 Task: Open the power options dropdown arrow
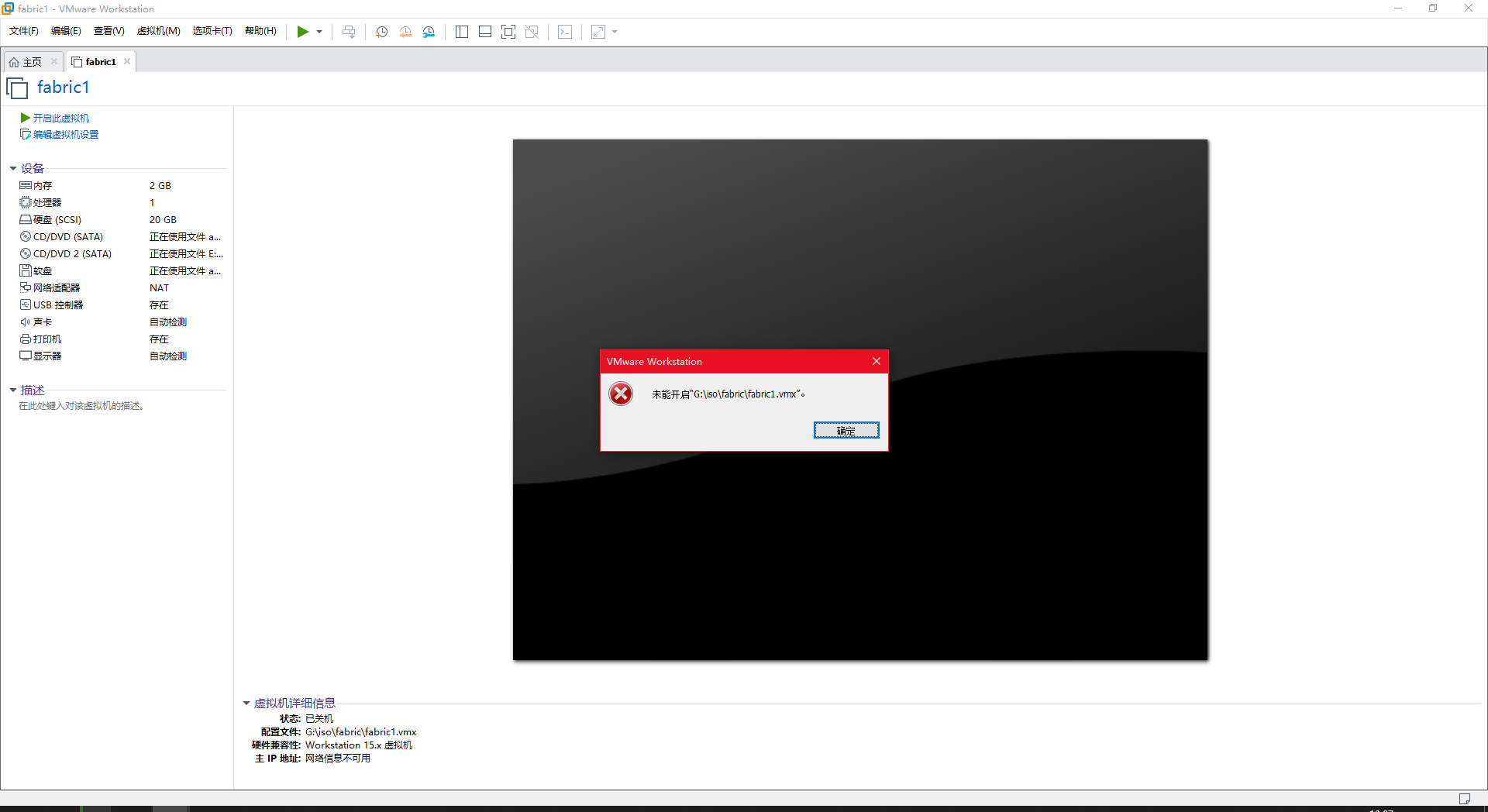pos(319,32)
